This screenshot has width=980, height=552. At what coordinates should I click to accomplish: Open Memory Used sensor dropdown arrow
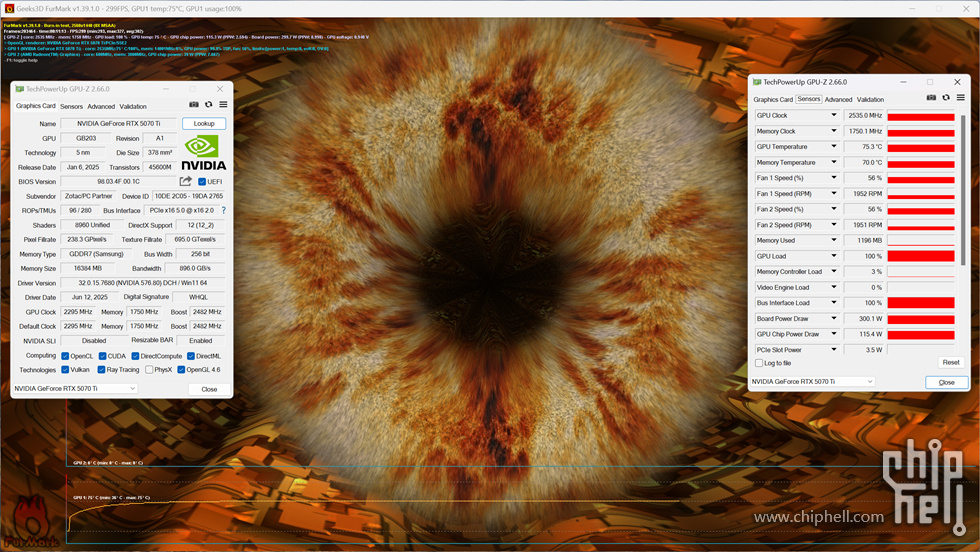coord(833,240)
